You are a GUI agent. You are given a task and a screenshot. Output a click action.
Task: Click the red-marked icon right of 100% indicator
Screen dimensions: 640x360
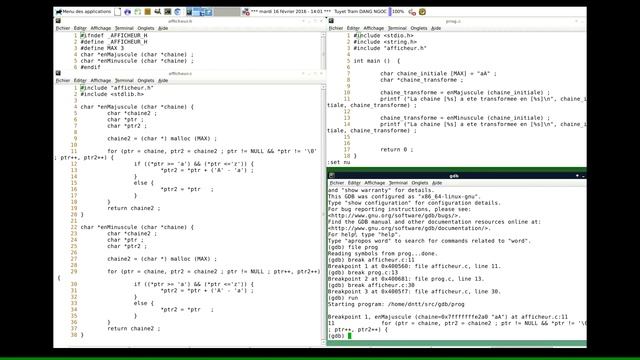click(x=412, y=12)
